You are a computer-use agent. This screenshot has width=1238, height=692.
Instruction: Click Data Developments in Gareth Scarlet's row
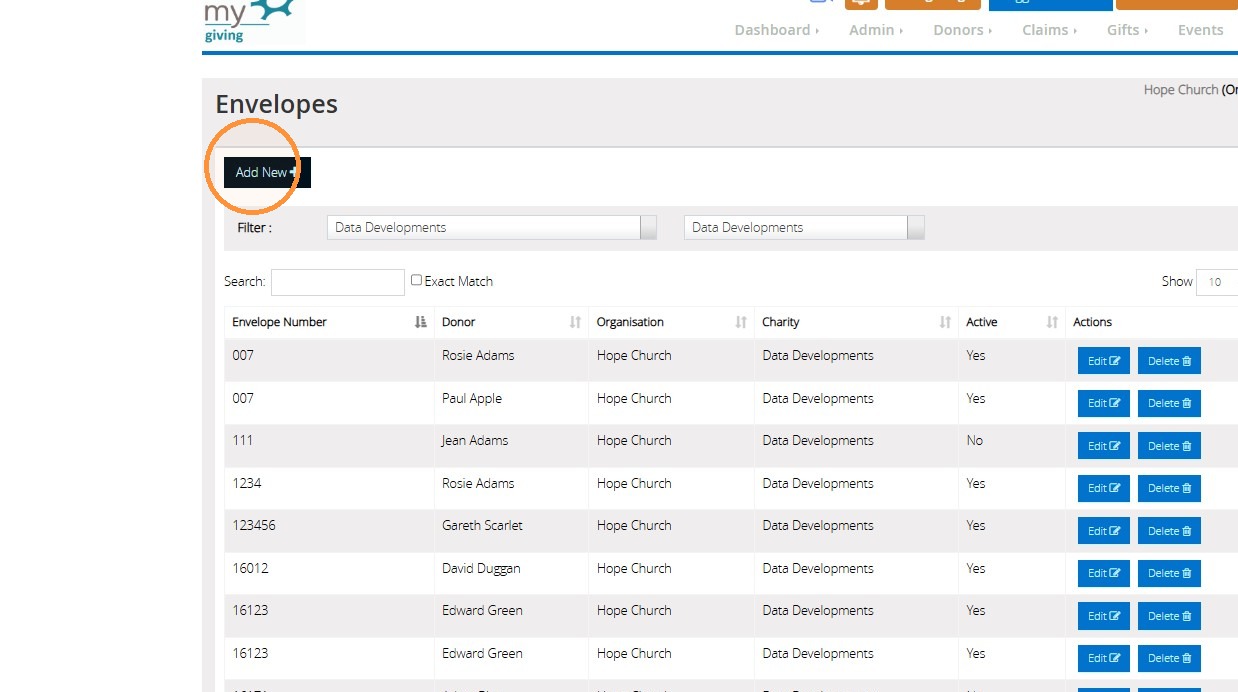coord(818,525)
